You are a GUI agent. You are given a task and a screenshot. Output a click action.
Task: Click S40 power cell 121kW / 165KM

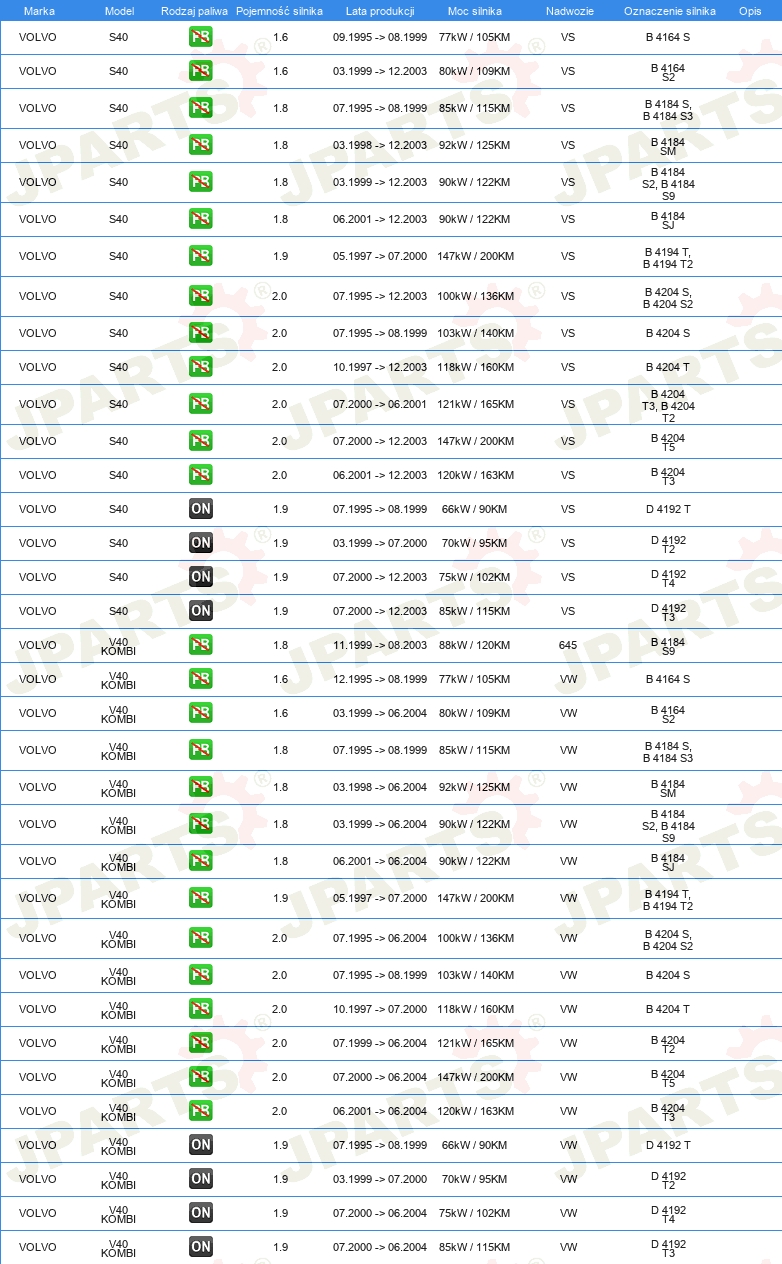click(474, 404)
